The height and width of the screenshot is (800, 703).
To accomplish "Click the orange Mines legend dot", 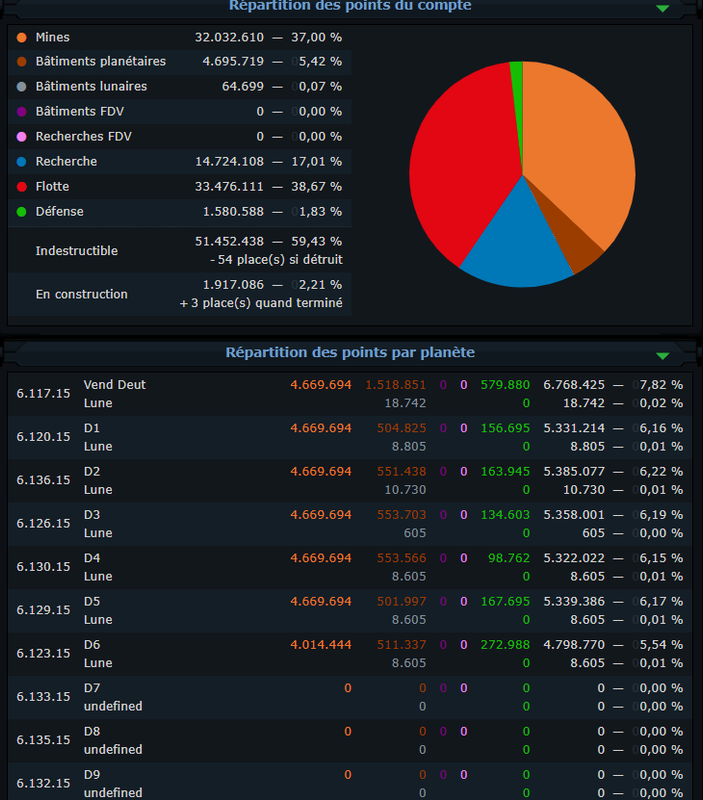I will pos(21,37).
